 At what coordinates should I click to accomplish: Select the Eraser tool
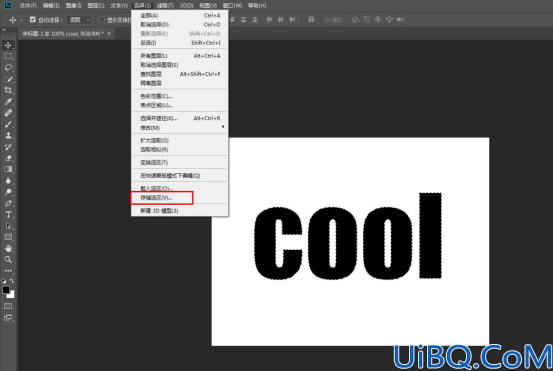[8, 158]
